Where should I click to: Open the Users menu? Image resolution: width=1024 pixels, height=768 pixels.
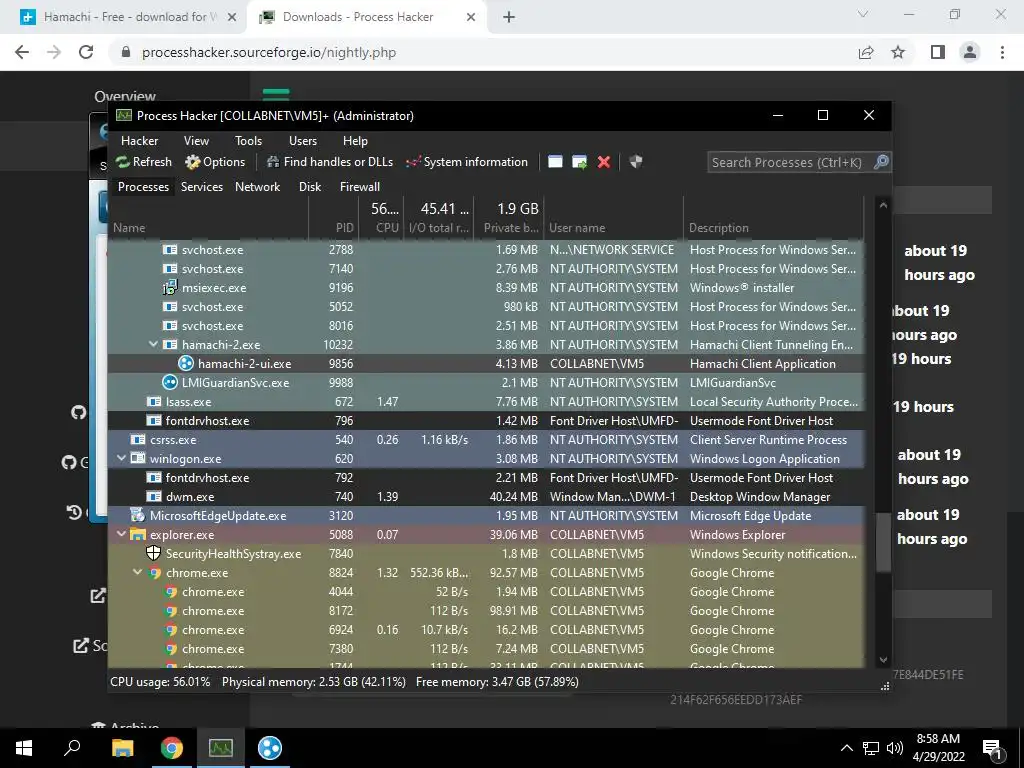point(302,140)
